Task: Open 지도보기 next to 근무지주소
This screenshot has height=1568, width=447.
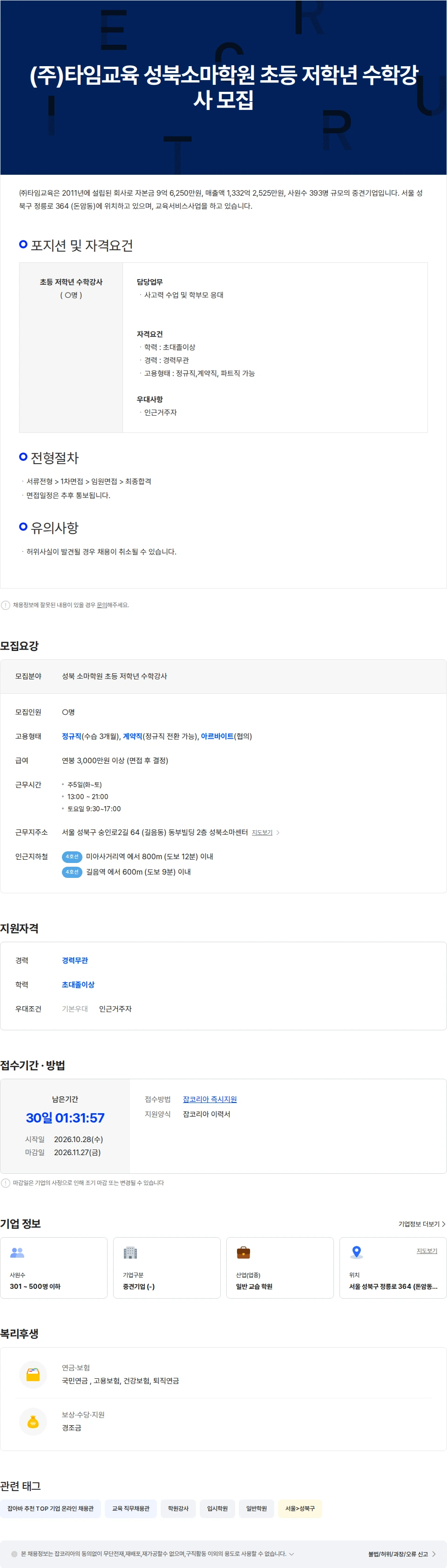Action: 262,832
